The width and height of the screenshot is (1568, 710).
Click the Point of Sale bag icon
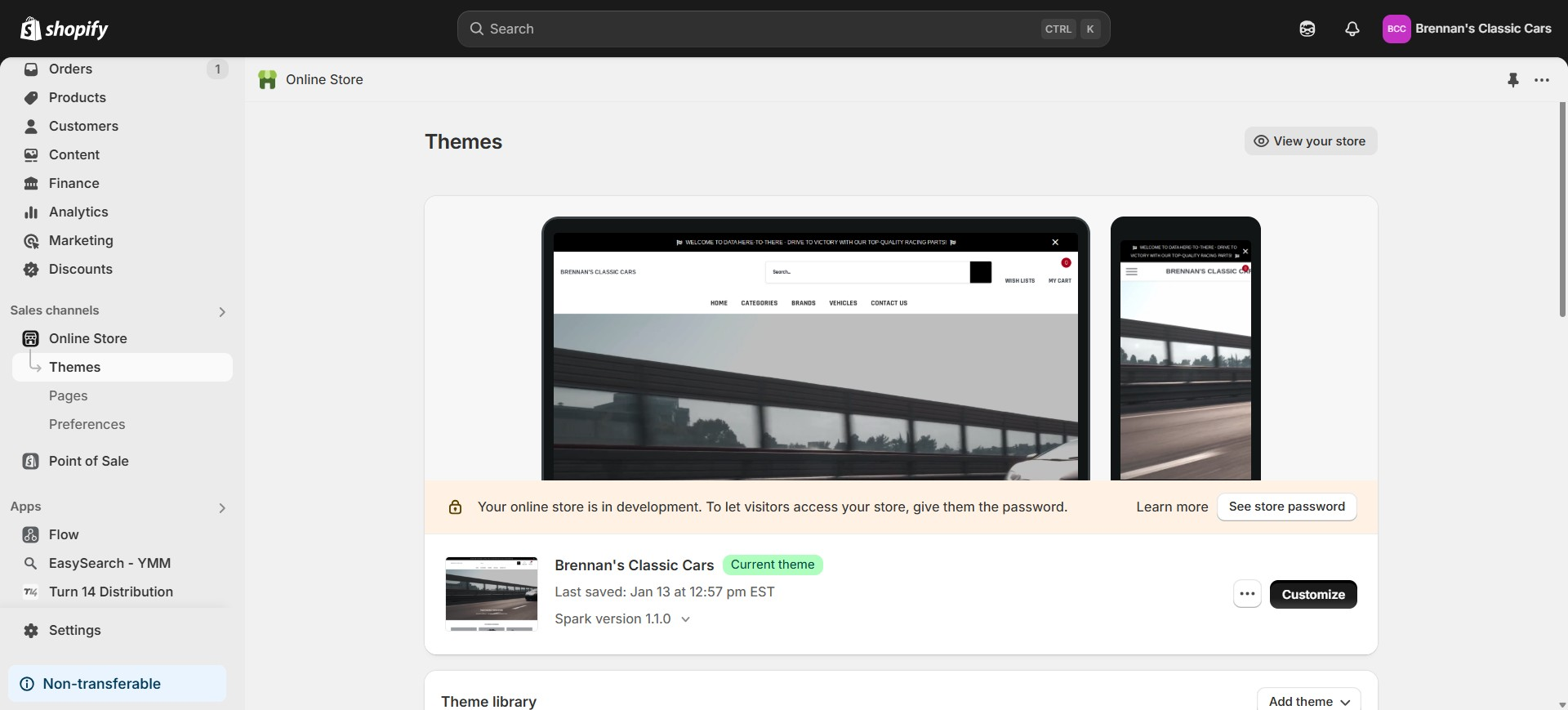point(31,462)
